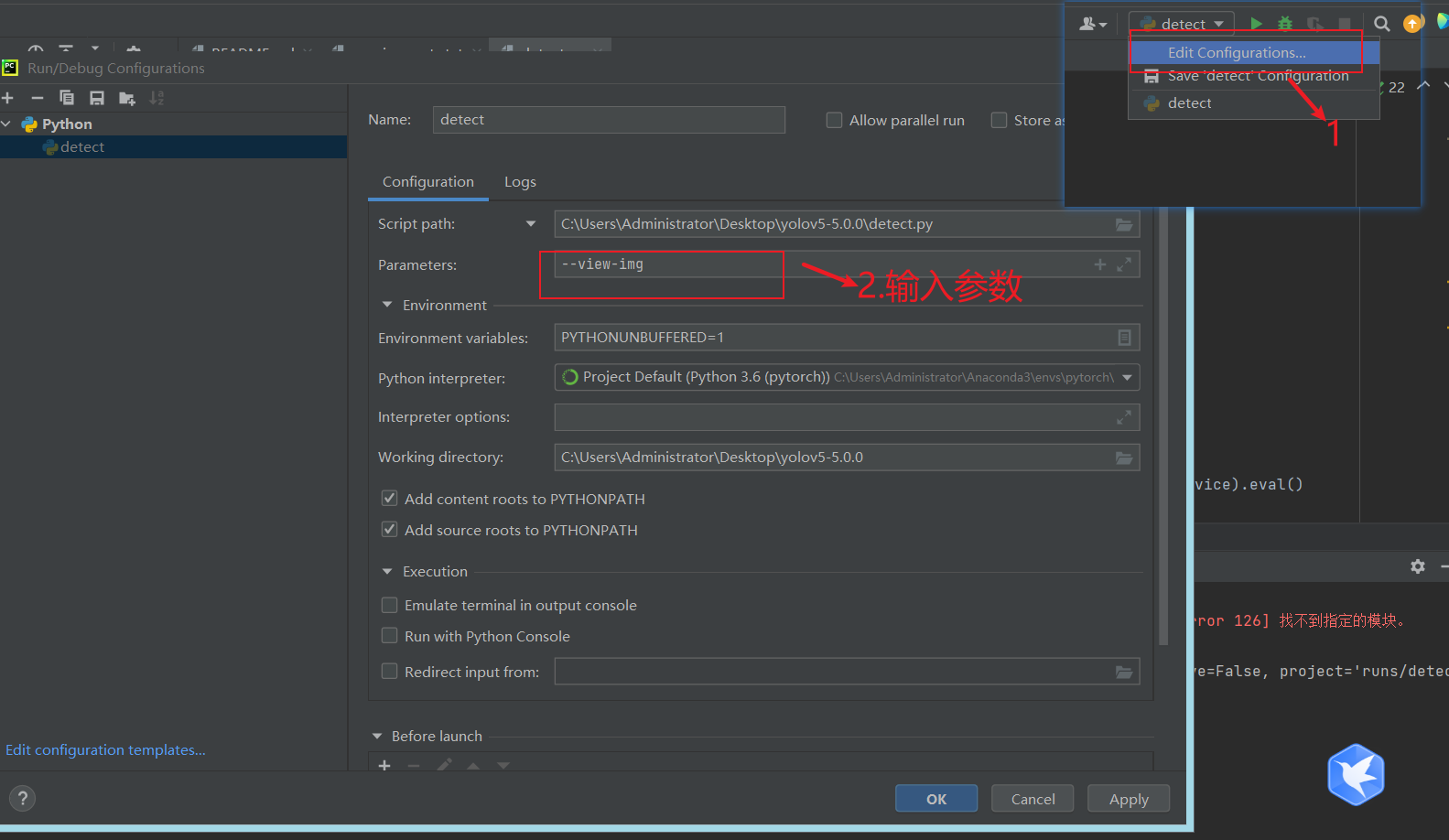Uncheck Add source roots to PYTHONPATH

[389, 530]
